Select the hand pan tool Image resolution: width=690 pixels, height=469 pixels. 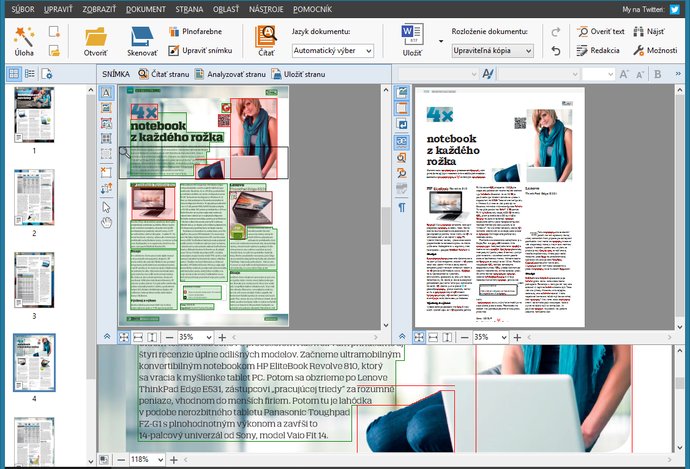tap(106, 223)
